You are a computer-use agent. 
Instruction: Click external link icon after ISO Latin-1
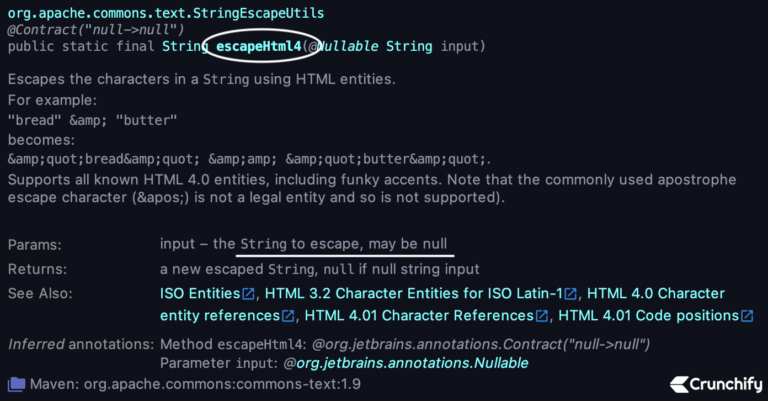click(571, 294)
